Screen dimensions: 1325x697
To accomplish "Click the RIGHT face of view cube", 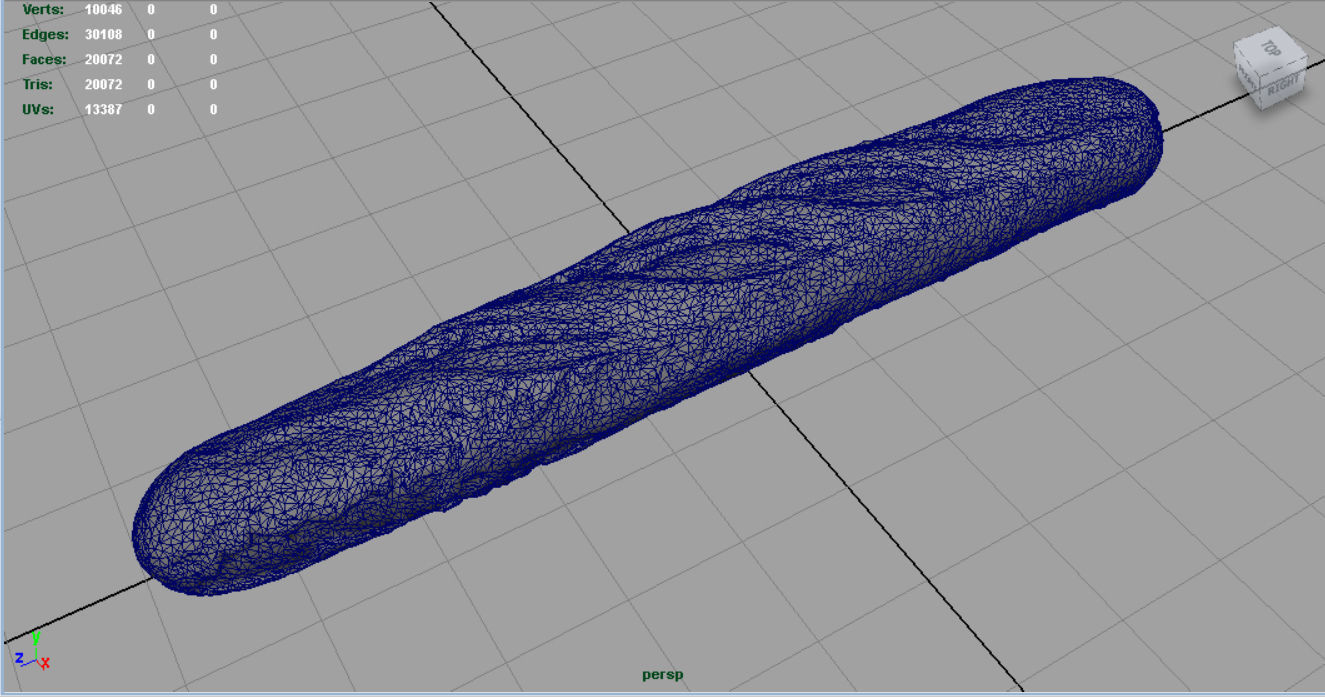I will 1283,84.
